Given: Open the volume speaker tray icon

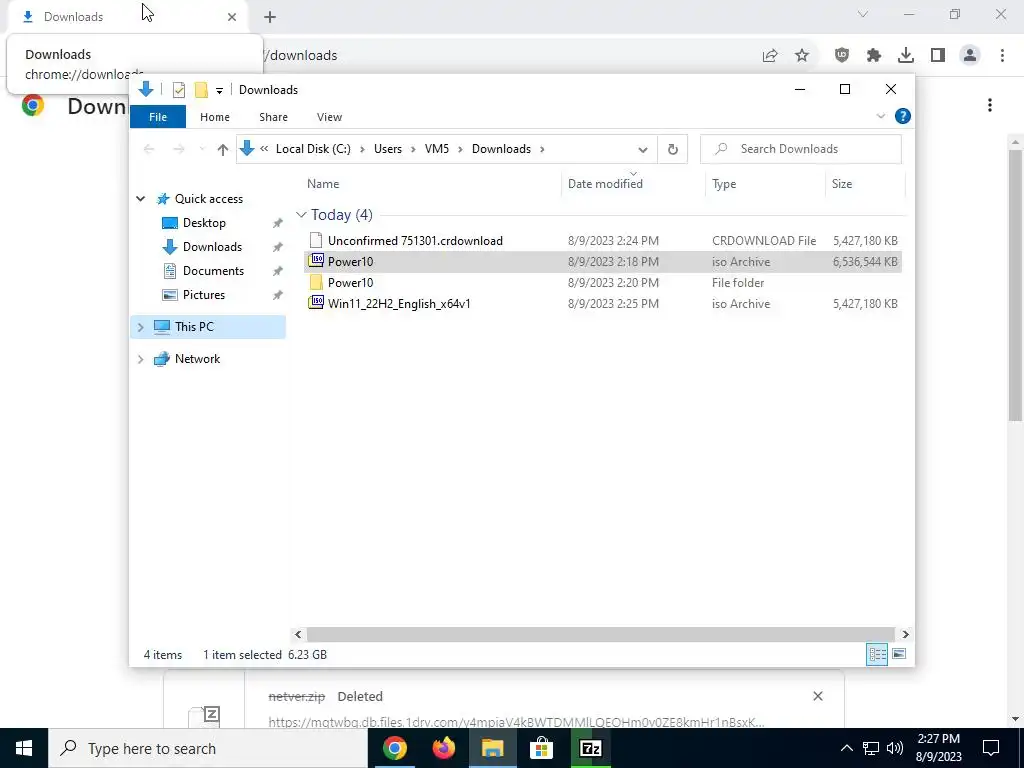Looking at the screenshot, I should (895, 748).
